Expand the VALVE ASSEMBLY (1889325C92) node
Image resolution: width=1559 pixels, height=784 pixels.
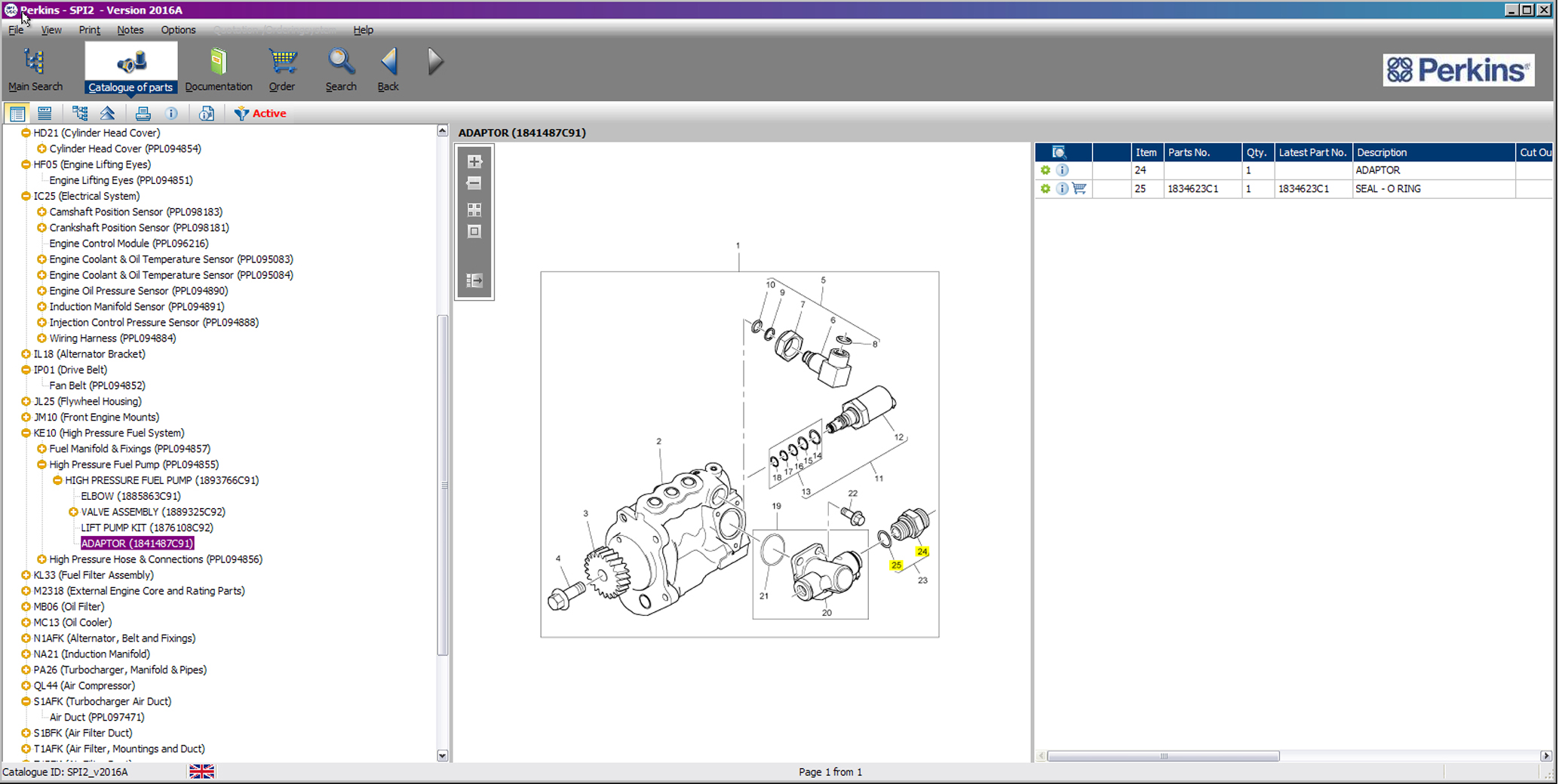tap(73, 512)
